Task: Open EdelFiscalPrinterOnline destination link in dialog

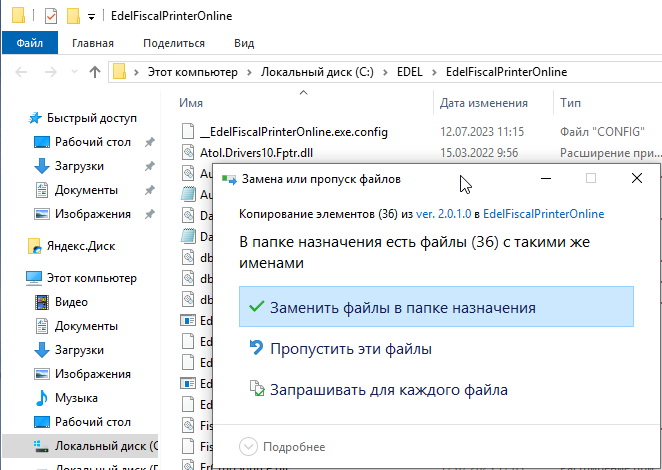Action: 543,214
